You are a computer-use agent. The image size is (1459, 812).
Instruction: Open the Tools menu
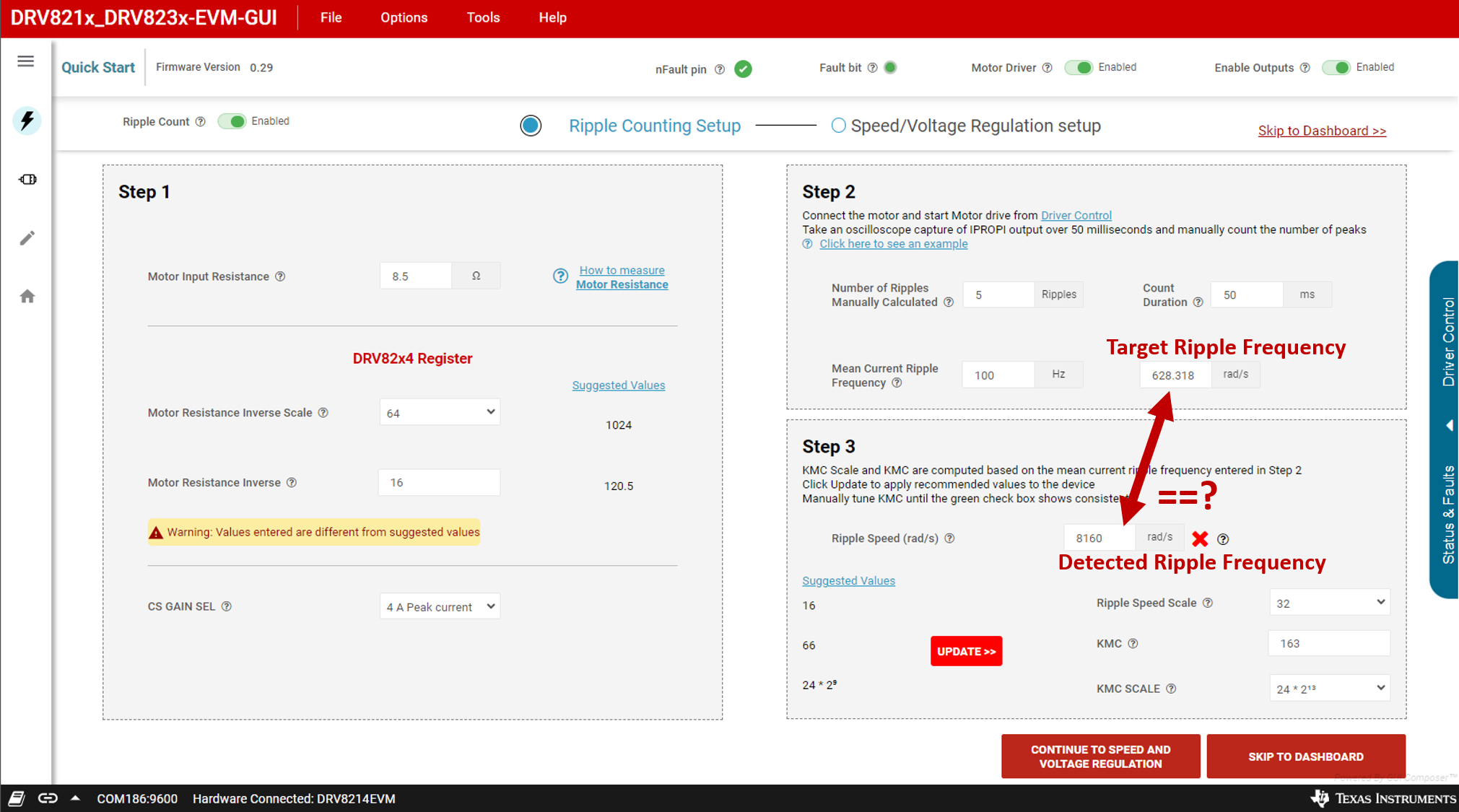click(x=483, y=17)
